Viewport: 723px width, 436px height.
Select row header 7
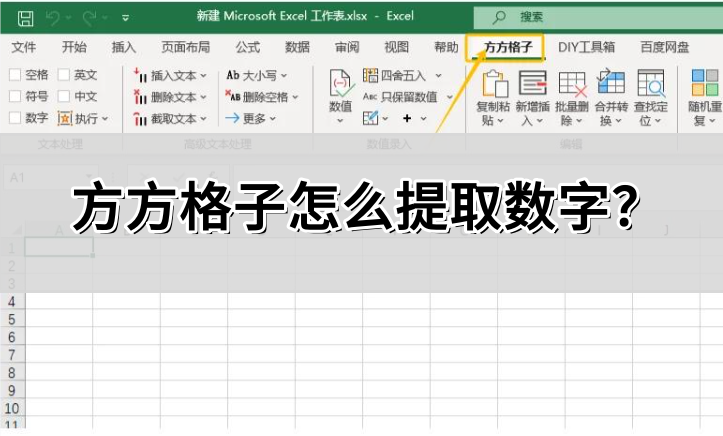click(12, 355)
